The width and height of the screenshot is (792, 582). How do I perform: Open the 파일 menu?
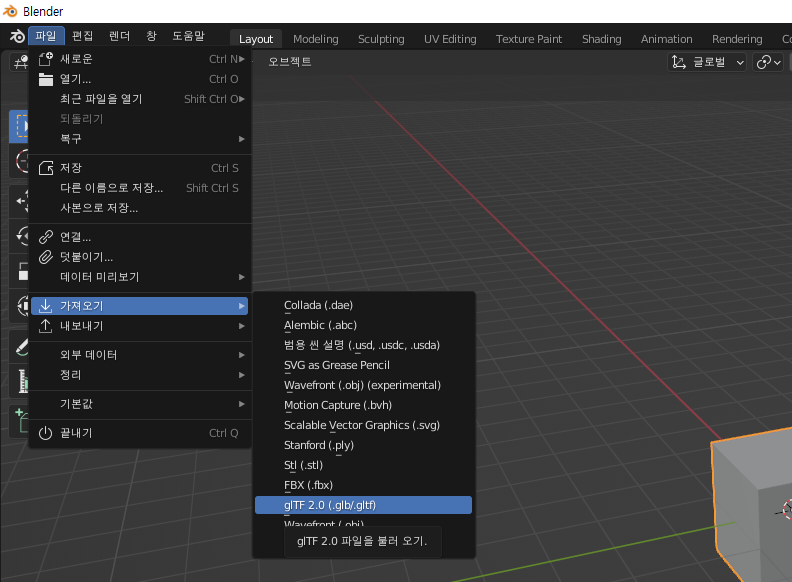(46, 36)
